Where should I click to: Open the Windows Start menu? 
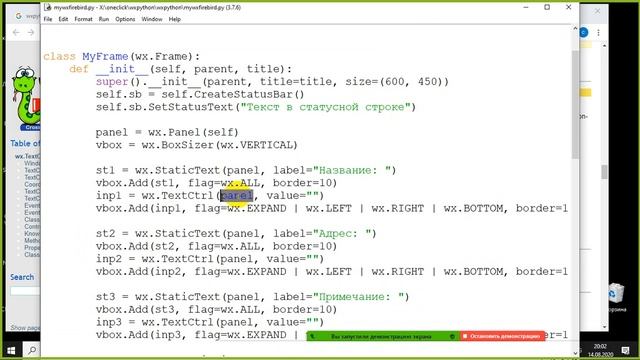pos(11,350)
